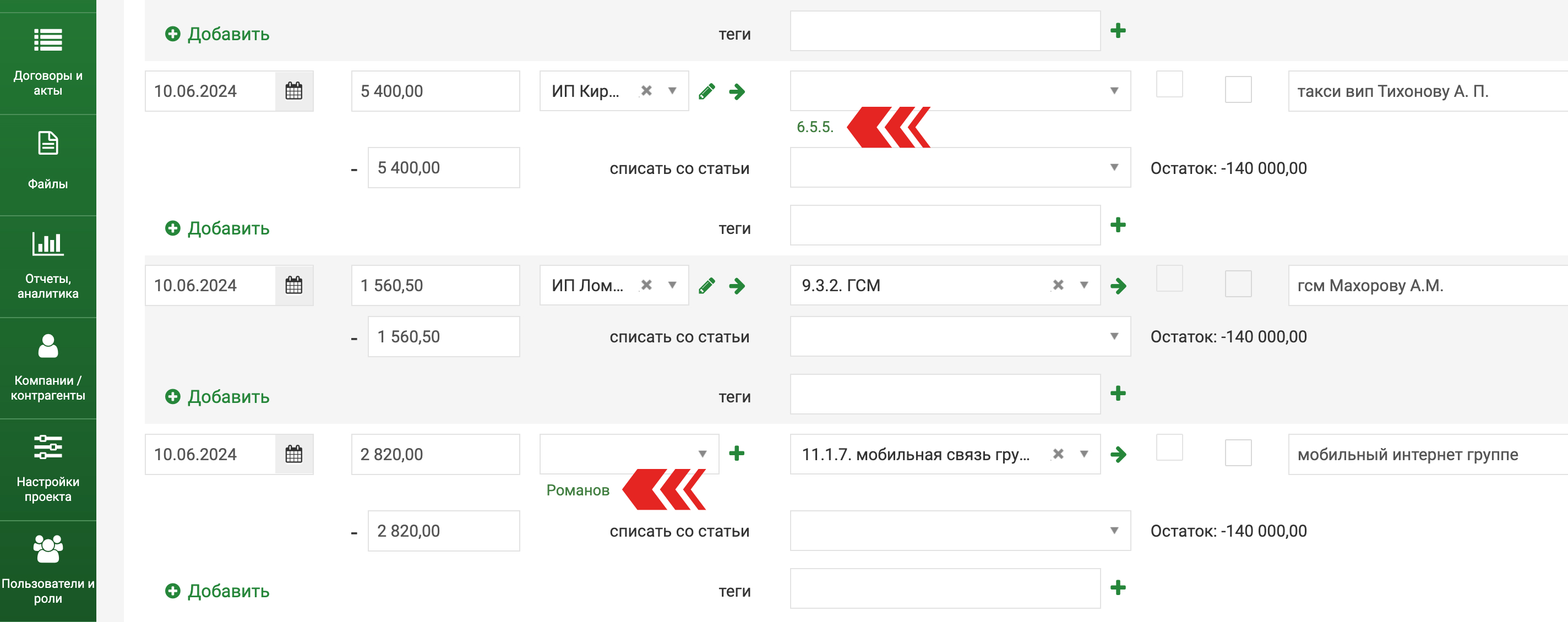Open Компании / контрагенты sidebar section
The image size is (1568, 622).
pos(48,368)
